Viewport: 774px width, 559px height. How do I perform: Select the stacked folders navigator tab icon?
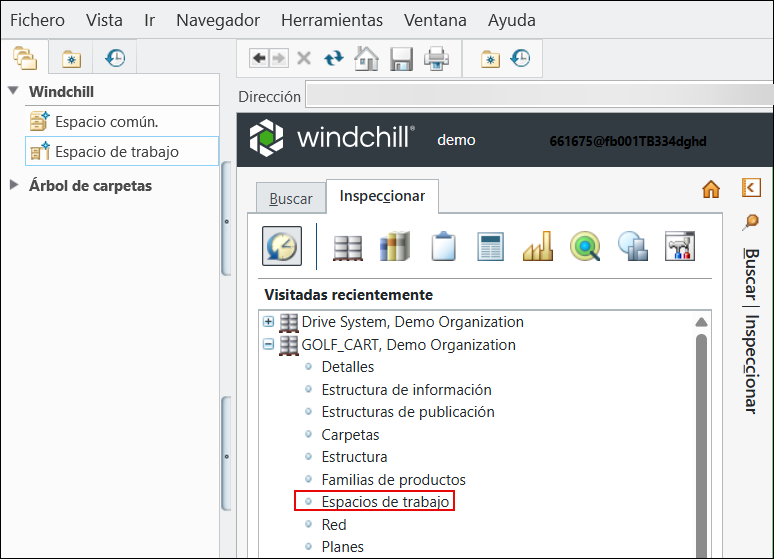(25, 58)
